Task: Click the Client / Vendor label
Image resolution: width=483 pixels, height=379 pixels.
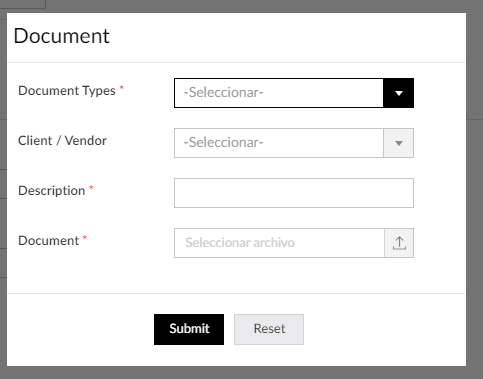Action: tap(62, 141)
